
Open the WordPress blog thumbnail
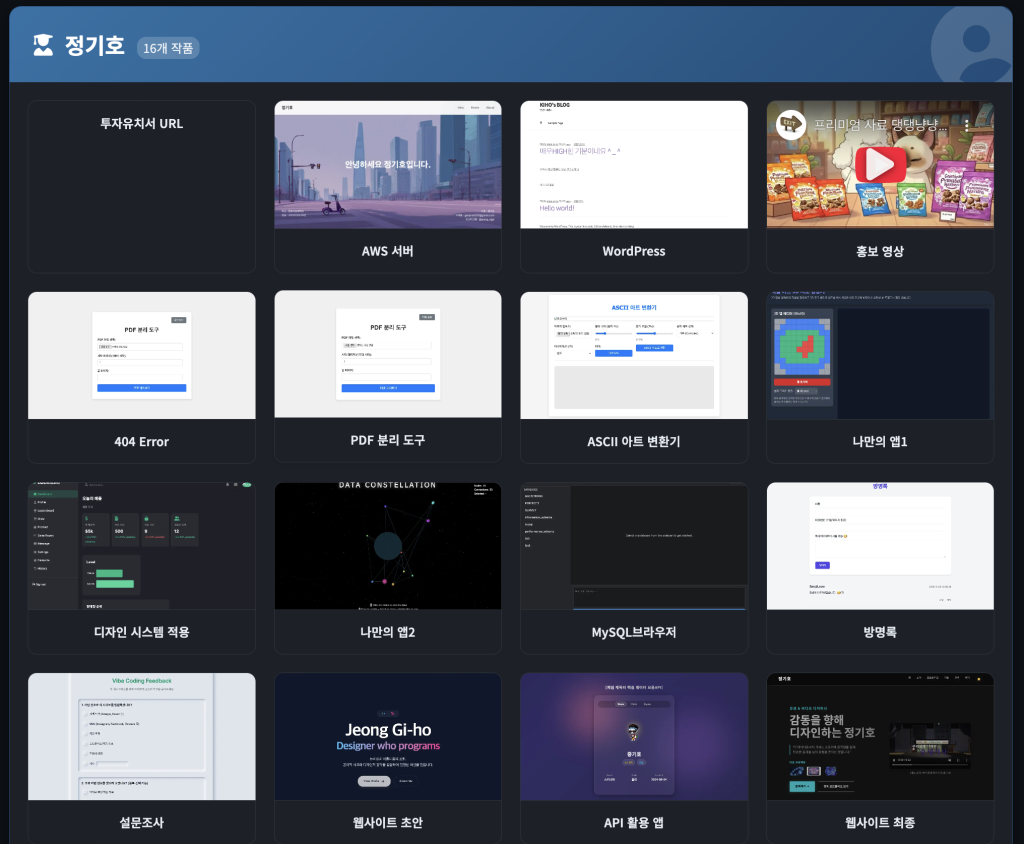(634, 165)
